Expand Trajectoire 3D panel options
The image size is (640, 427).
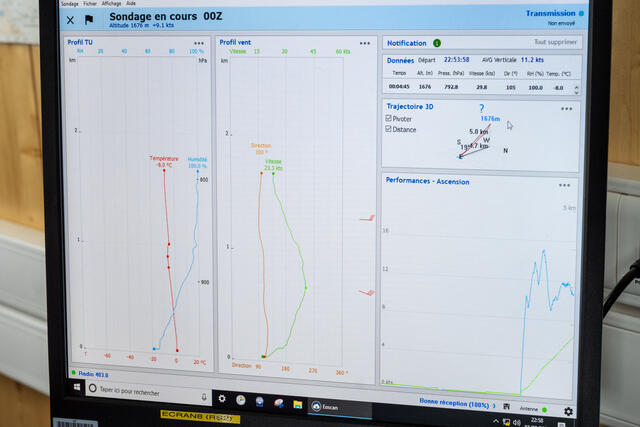[566, 108]
